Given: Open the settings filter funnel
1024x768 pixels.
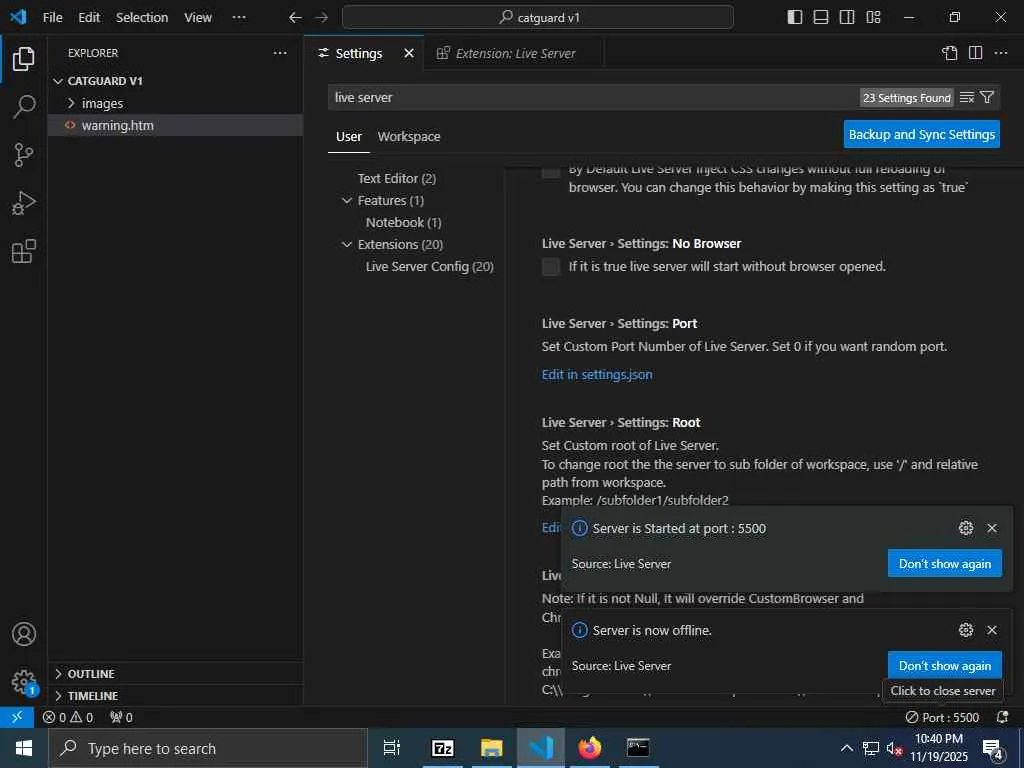Looking at the screenshot, I should click(x=987, y=97).
